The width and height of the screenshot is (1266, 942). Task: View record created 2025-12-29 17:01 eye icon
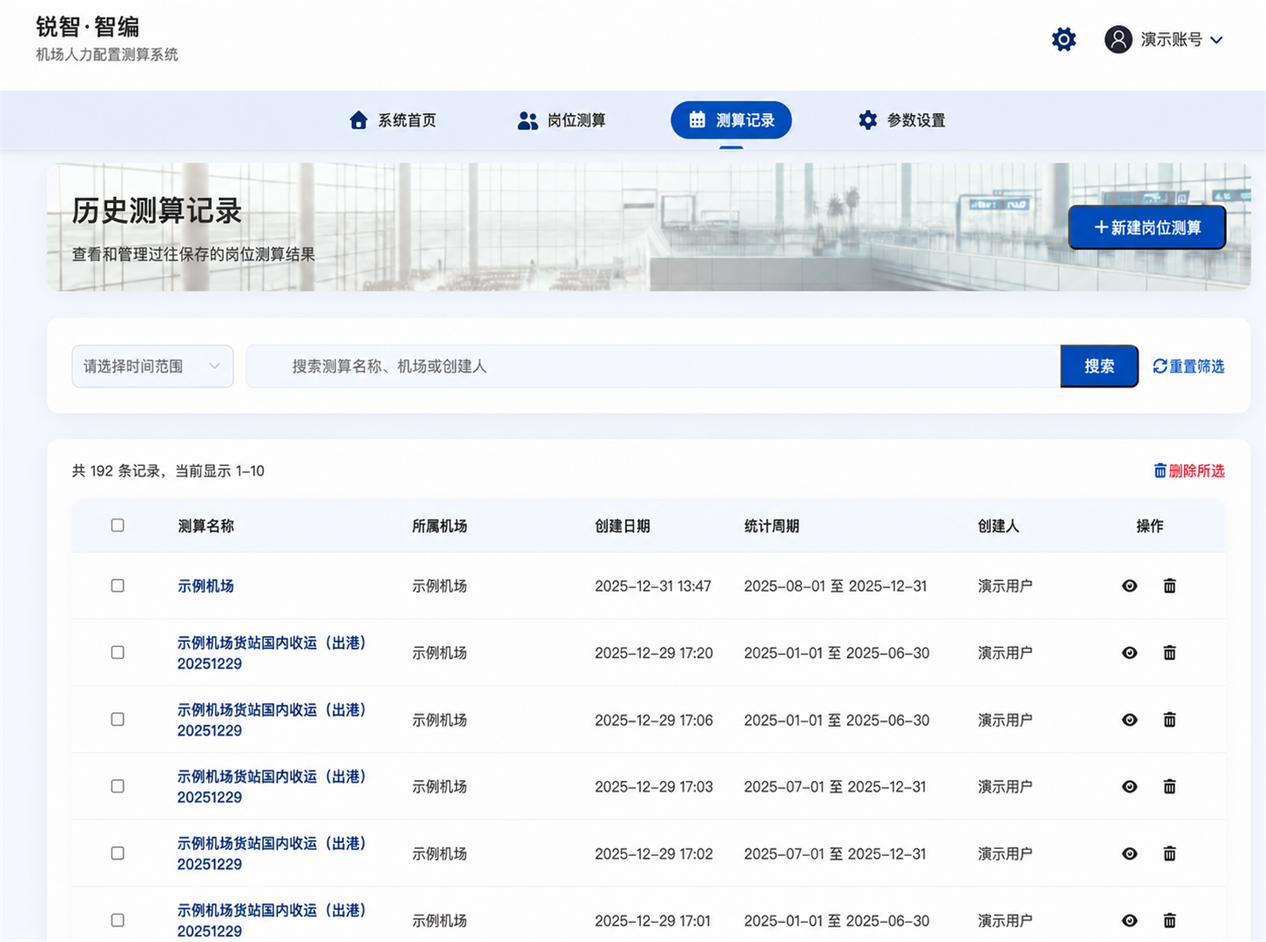click(1130, 921)
